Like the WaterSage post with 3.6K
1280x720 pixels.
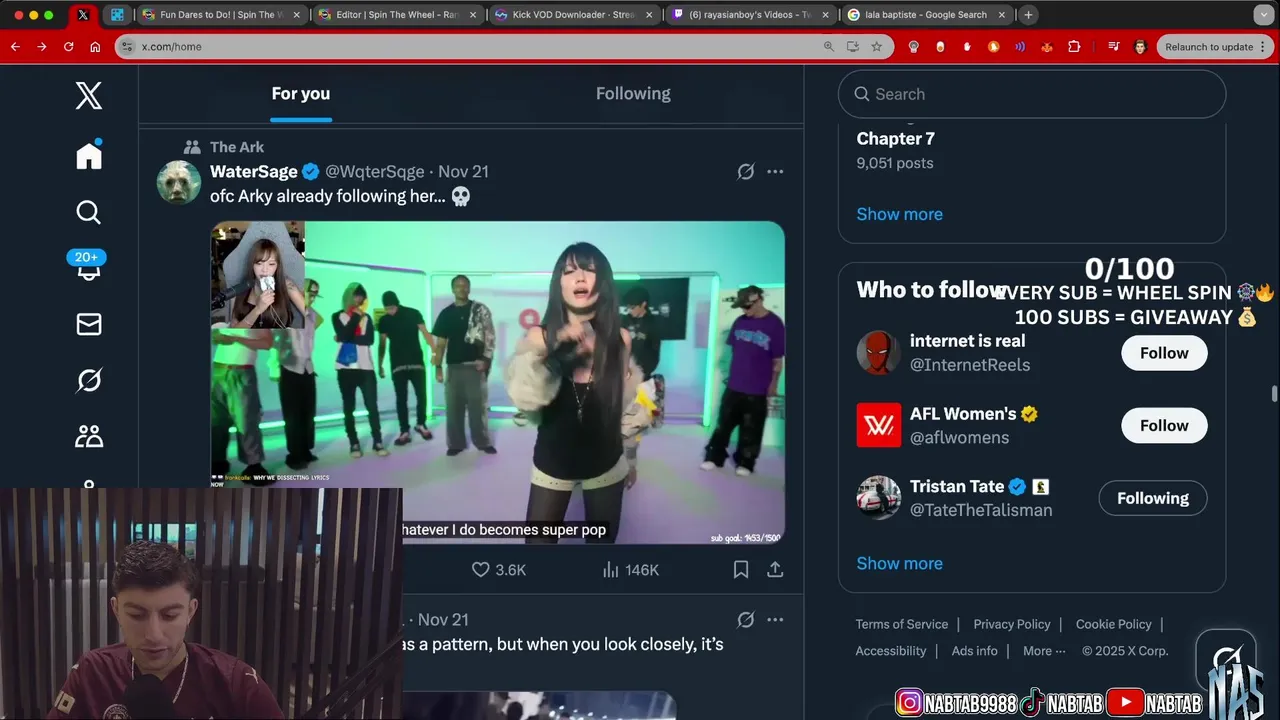[498, 569]
